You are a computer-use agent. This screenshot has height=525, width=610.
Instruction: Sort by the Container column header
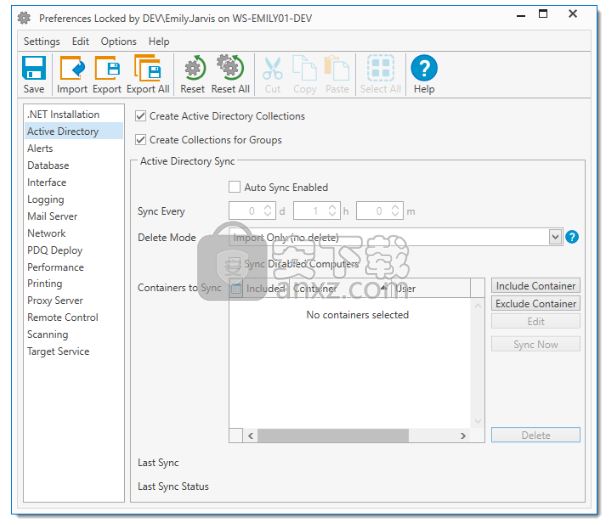(x=340, y=289)
